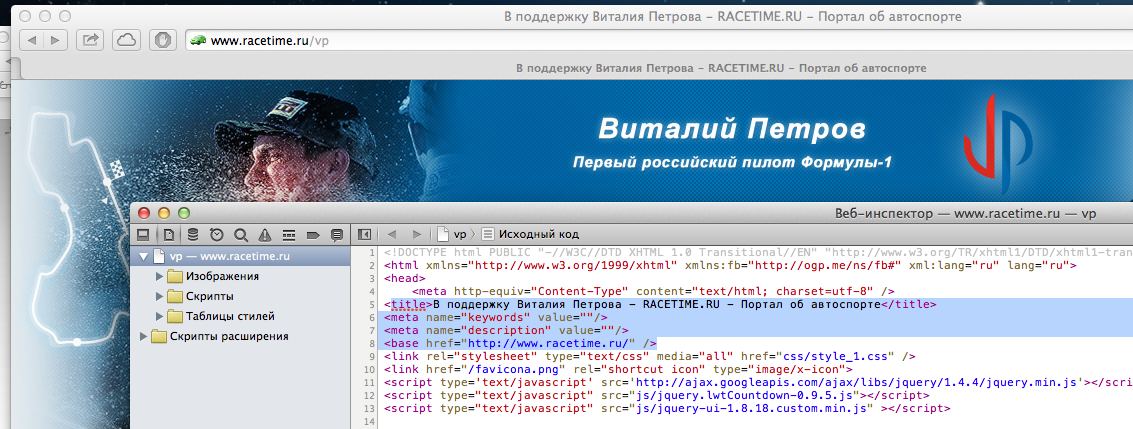
Task: Open the Resources navigator in Web Inspector
Action: 168,235
